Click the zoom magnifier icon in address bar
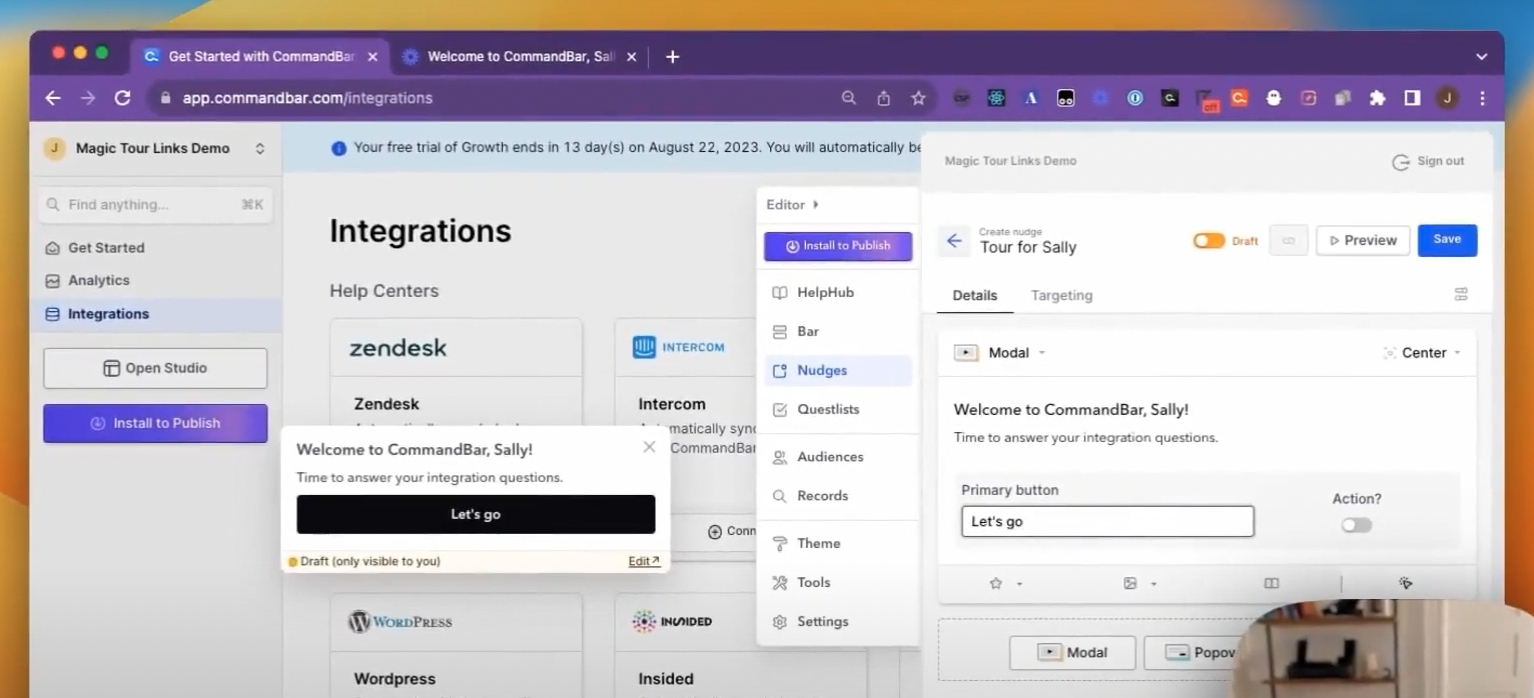This screenshot has width=1534, height=698. 849,98
